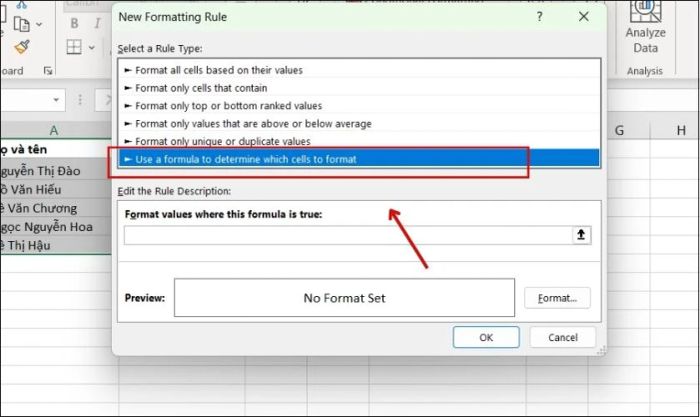The image size is (700, 417).
Task: Close the New Formatting Rule dialog
Action: point(583,17)
